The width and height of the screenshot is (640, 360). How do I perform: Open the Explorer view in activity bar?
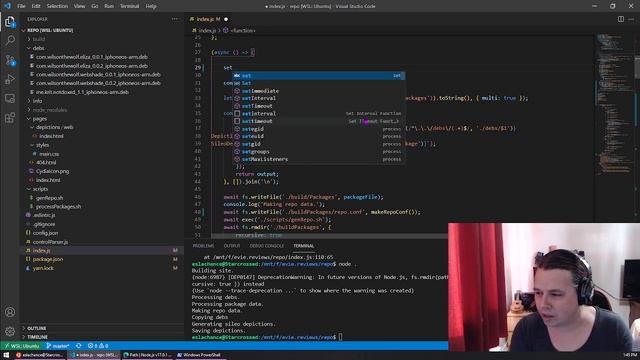click(10, 22)
